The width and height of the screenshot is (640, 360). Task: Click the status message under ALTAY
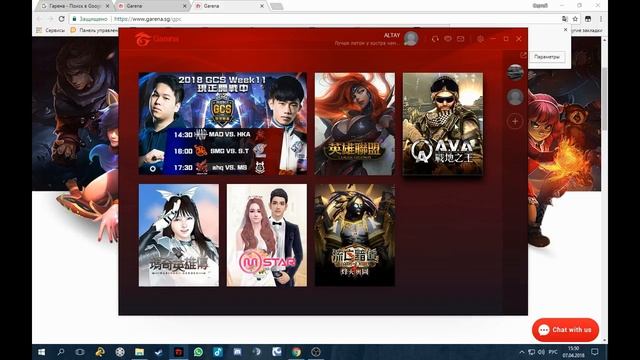click(366, 43)
